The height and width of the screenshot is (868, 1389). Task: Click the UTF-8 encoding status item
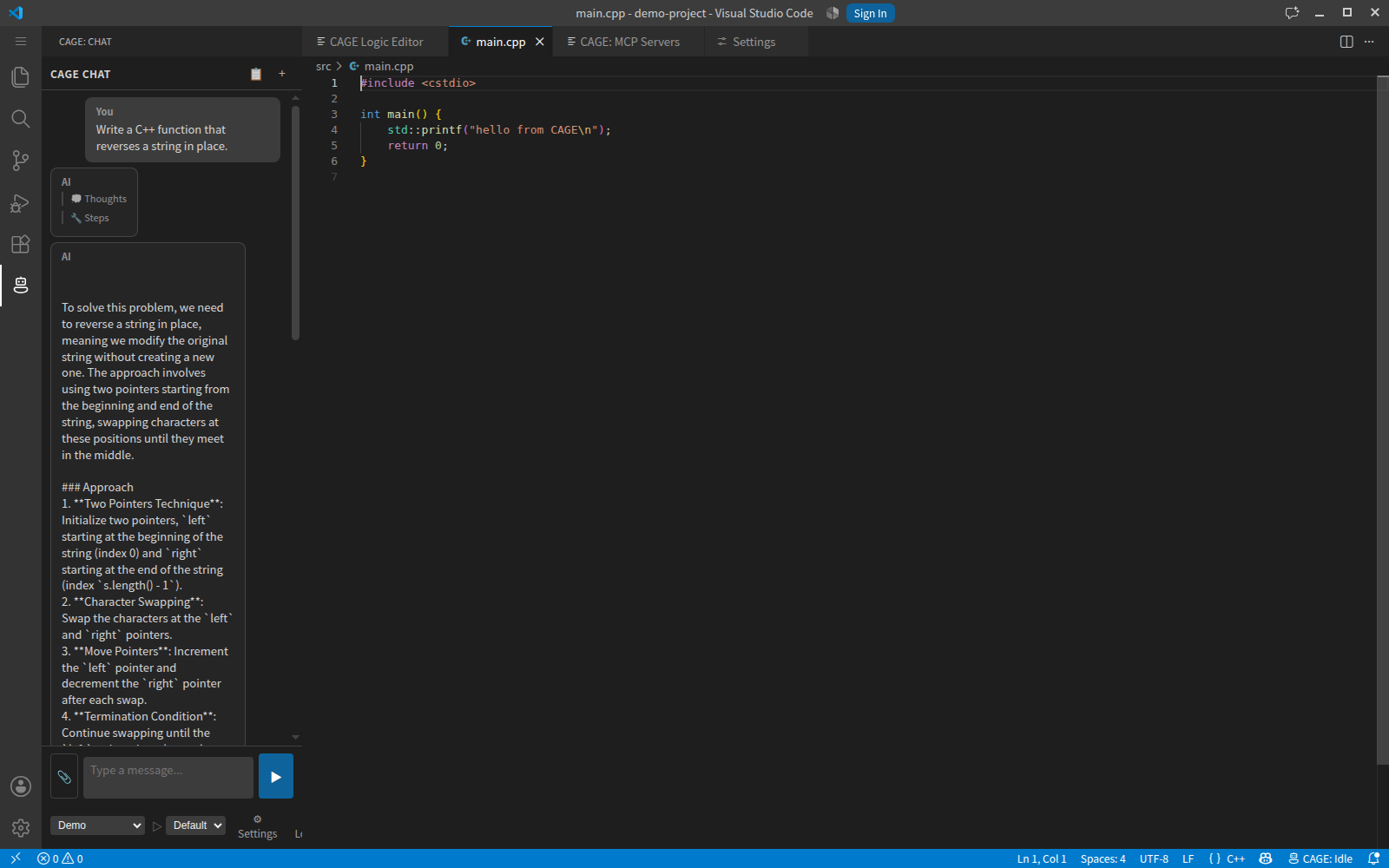pos(1154,858)
